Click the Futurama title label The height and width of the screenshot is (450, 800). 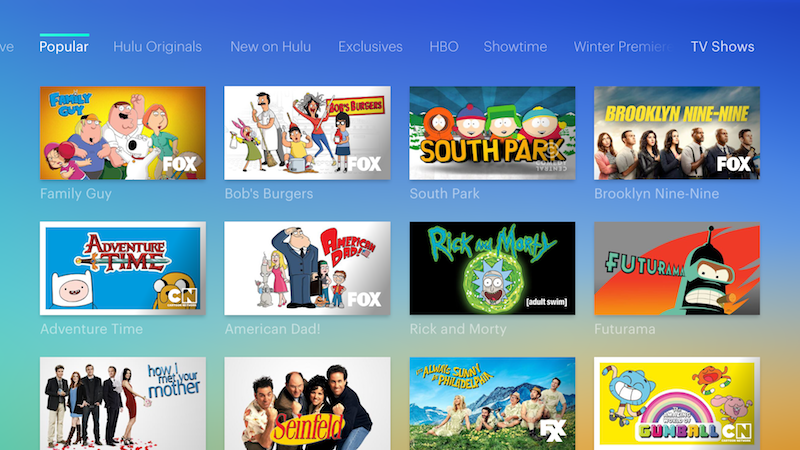point(624,329)
